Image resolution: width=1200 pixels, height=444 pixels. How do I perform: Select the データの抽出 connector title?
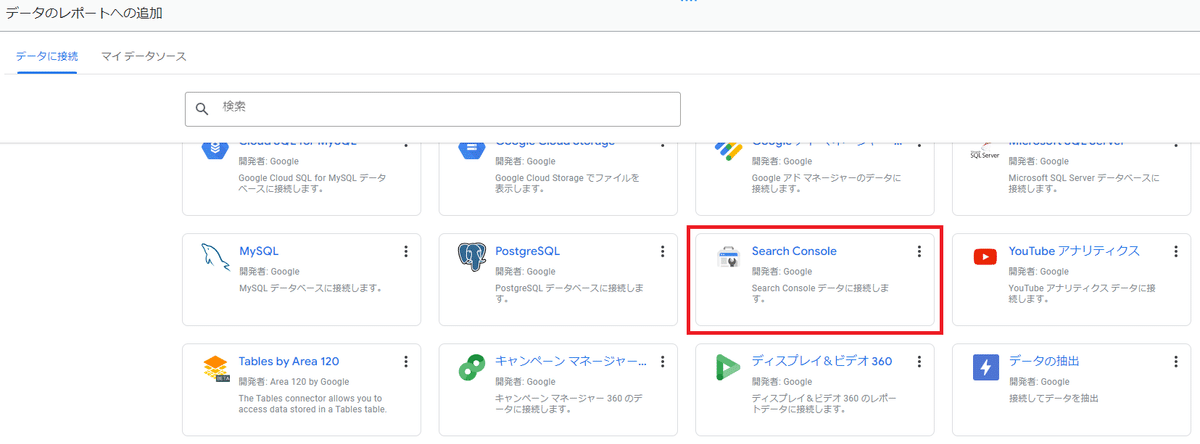click(x=1044, y=361)
